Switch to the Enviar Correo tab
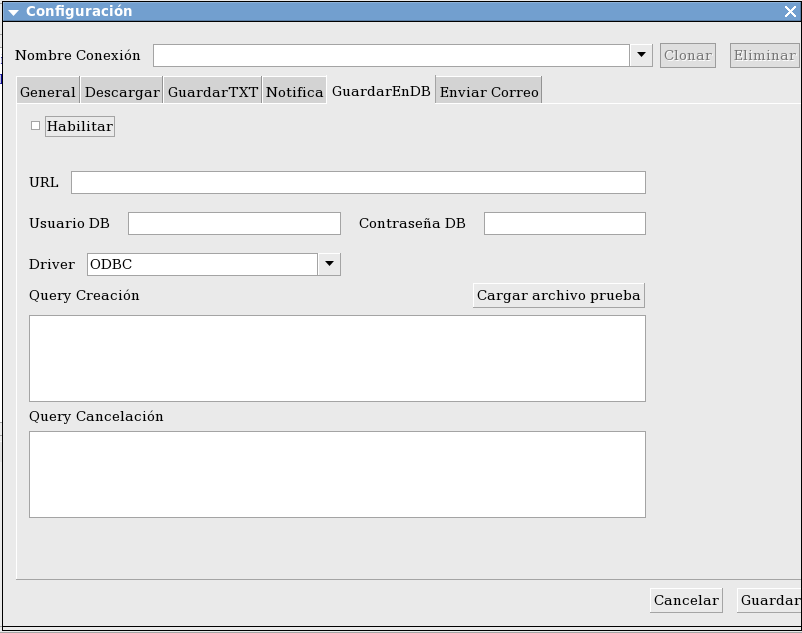802x633 pixels. coord(489,92)
